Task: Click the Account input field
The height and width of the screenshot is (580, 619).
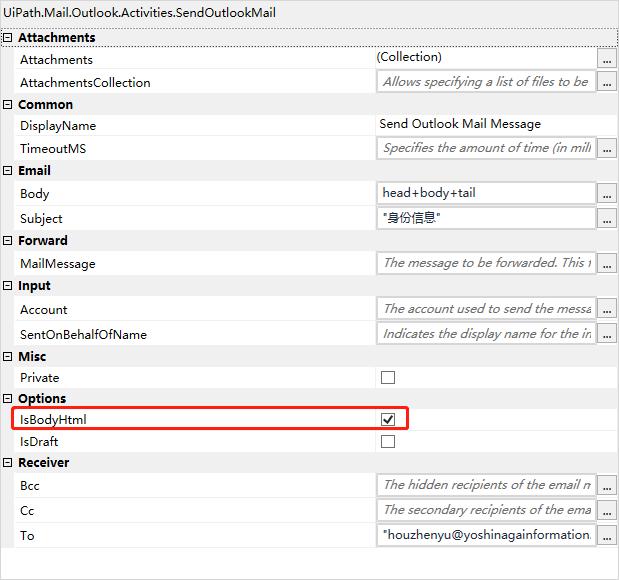Action: pos(486,309)
